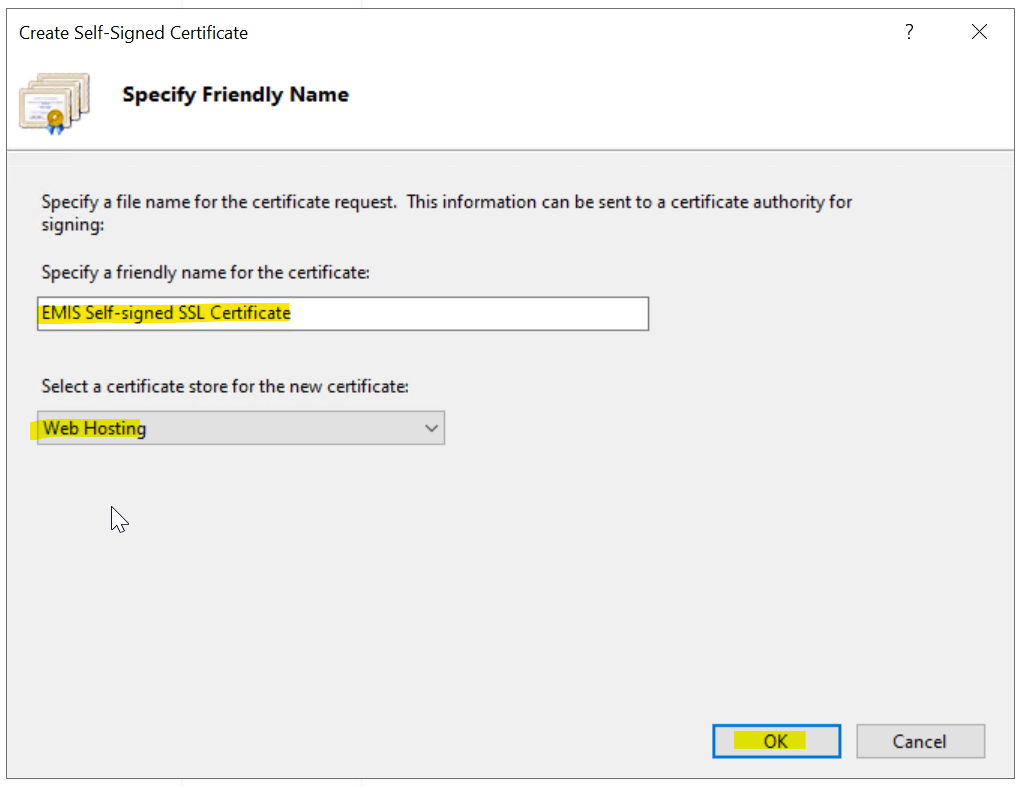Open the certificate store combo box

coord(240,428)
